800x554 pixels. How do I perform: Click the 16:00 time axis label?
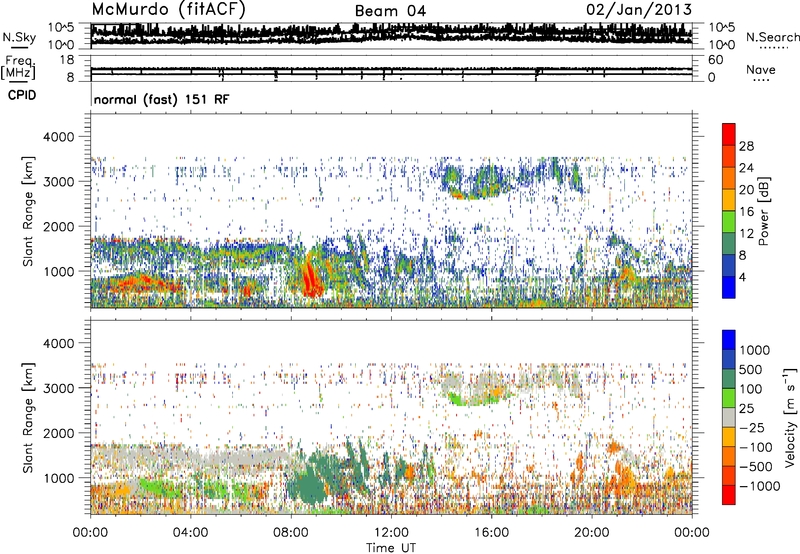491,533
